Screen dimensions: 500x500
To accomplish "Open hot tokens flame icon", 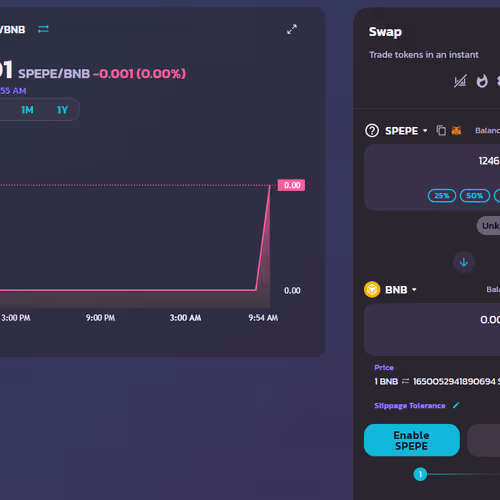I will 482,81.
